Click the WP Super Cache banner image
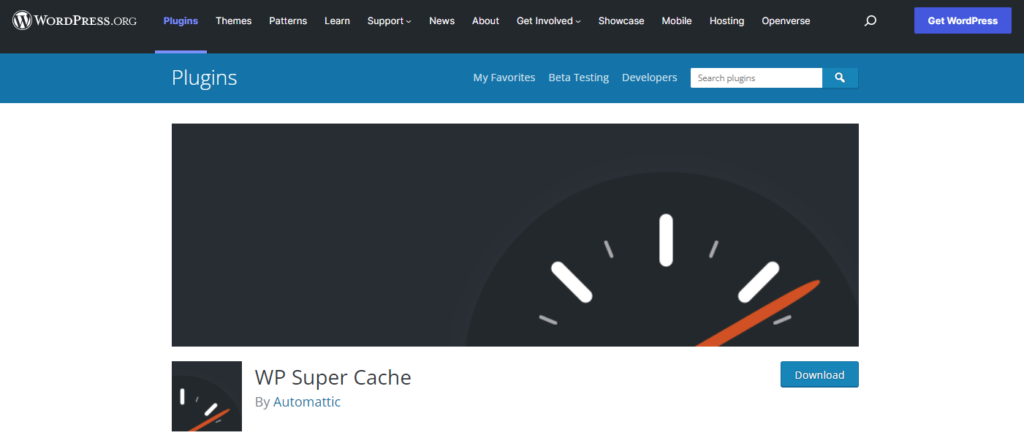 pos(515,235)
